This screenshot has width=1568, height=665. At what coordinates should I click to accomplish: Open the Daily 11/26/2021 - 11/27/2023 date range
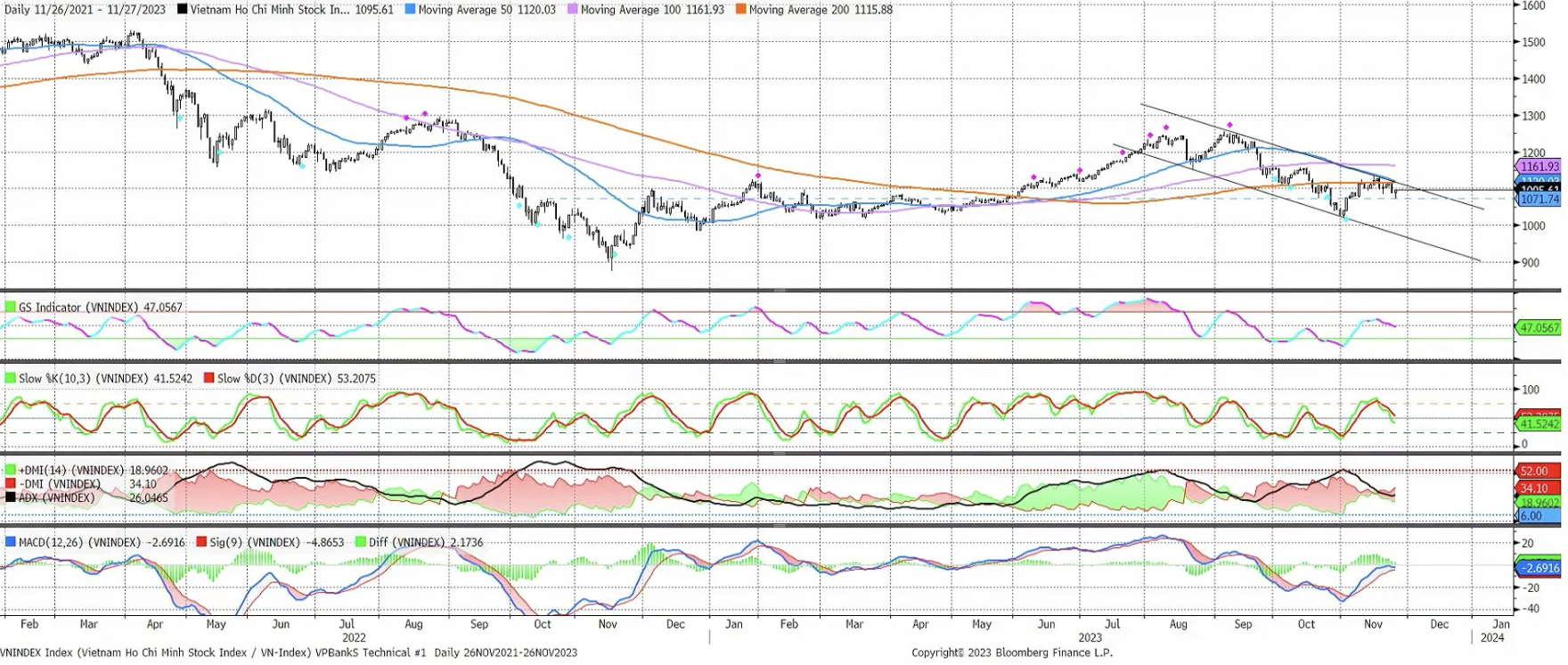(86, 10)
